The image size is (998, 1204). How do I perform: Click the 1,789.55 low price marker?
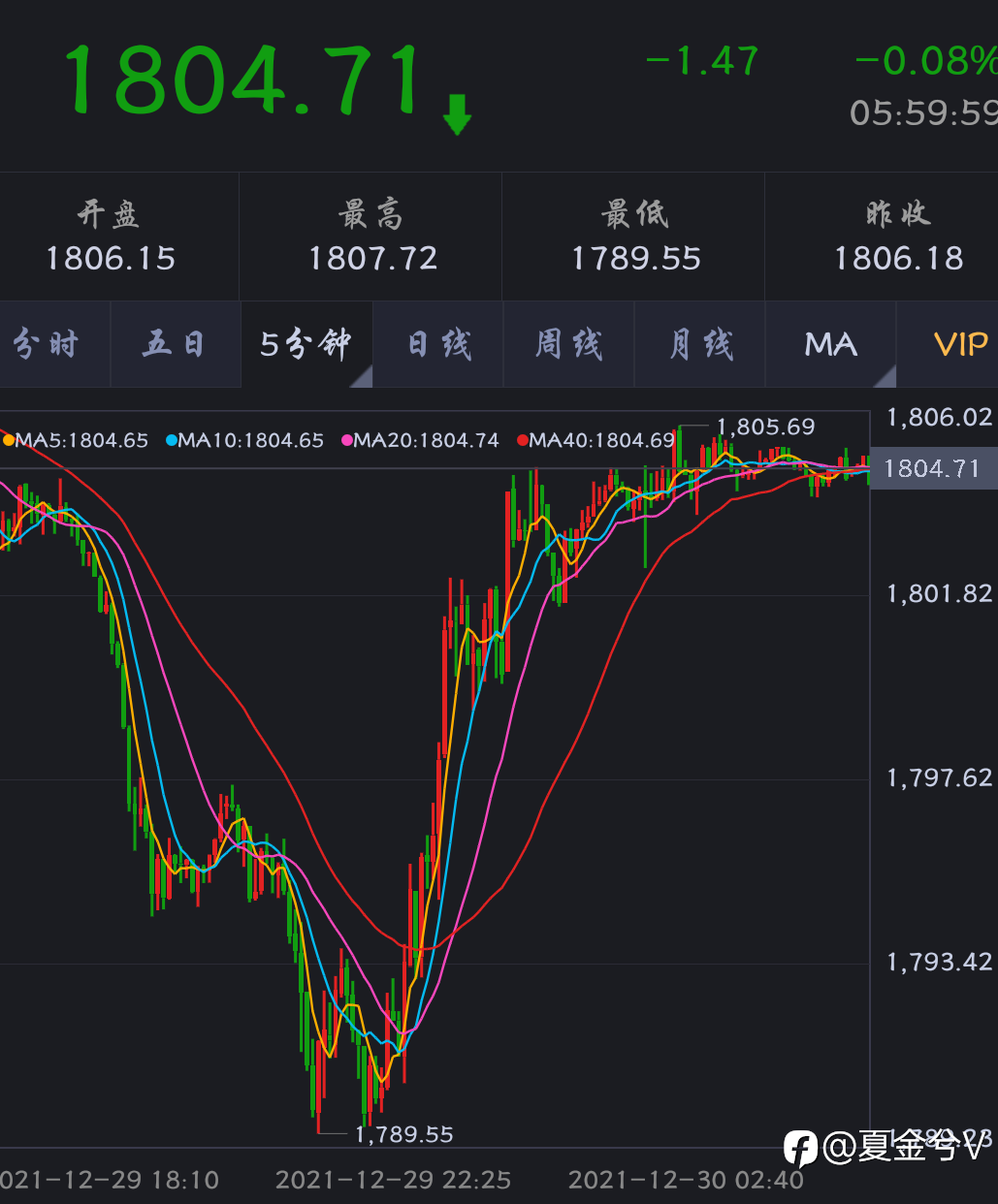403,1134
